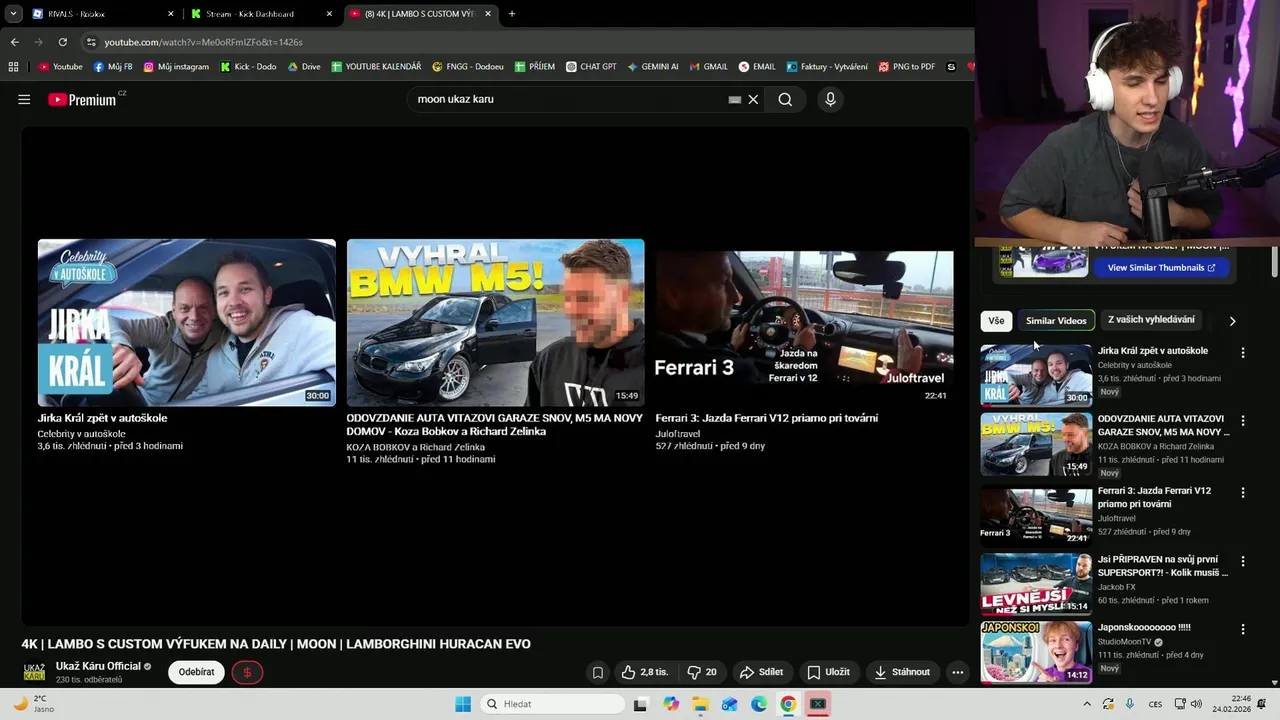The height and width of the screenshot is (720, 1280).
Task: Open Jirka Král end-screen video thumbnail
Action: click(x=187, y=322)
